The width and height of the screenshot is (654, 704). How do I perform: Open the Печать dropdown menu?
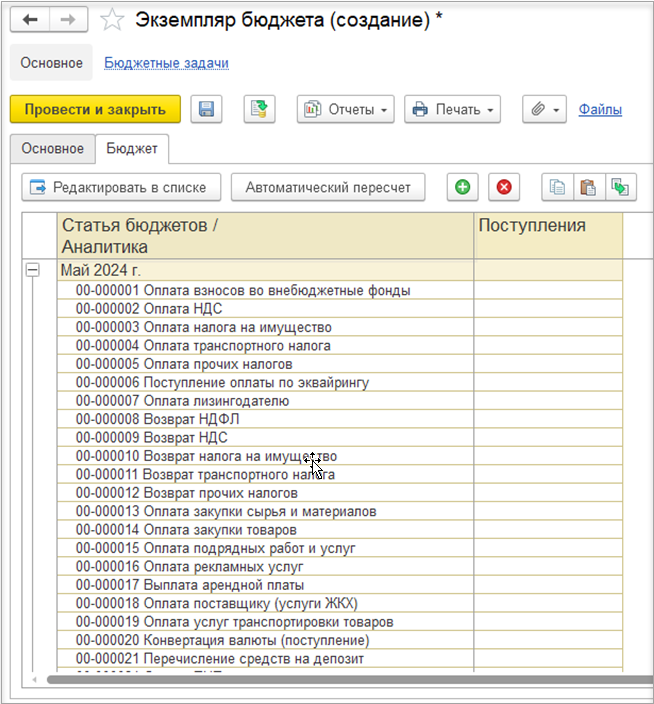coord(452,109)
